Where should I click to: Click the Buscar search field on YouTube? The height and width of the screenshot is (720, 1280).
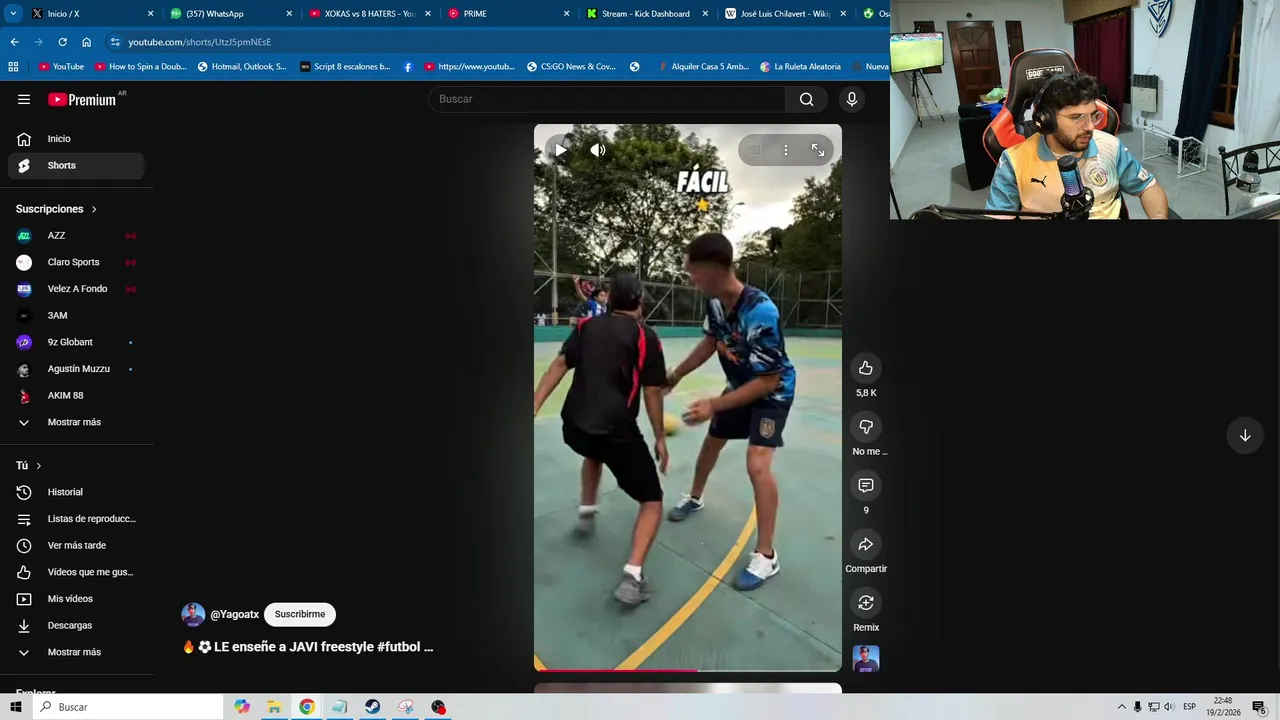pyautogui.click(x=607, y=99)
